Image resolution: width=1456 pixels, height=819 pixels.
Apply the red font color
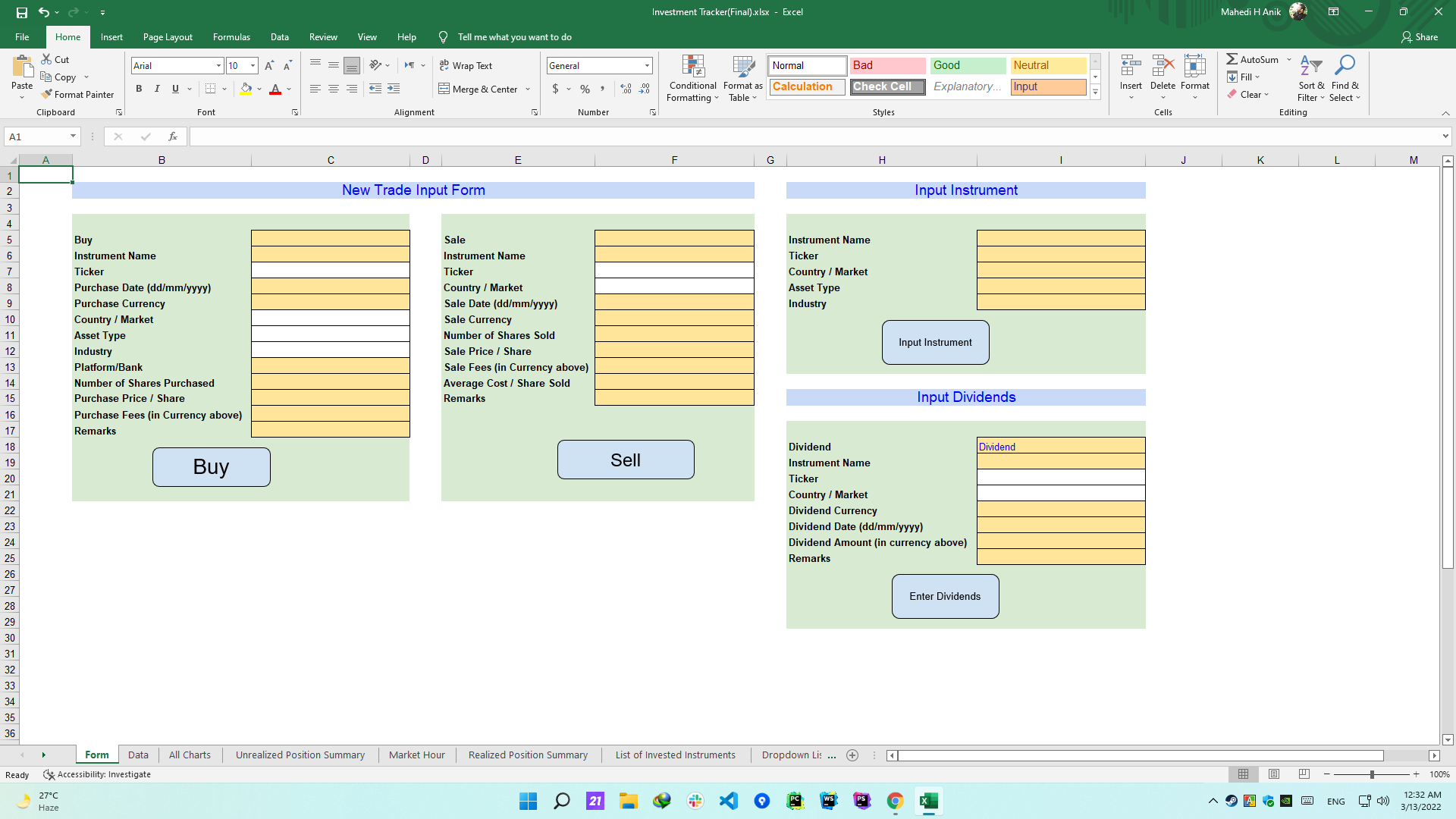tap(275, 89)
